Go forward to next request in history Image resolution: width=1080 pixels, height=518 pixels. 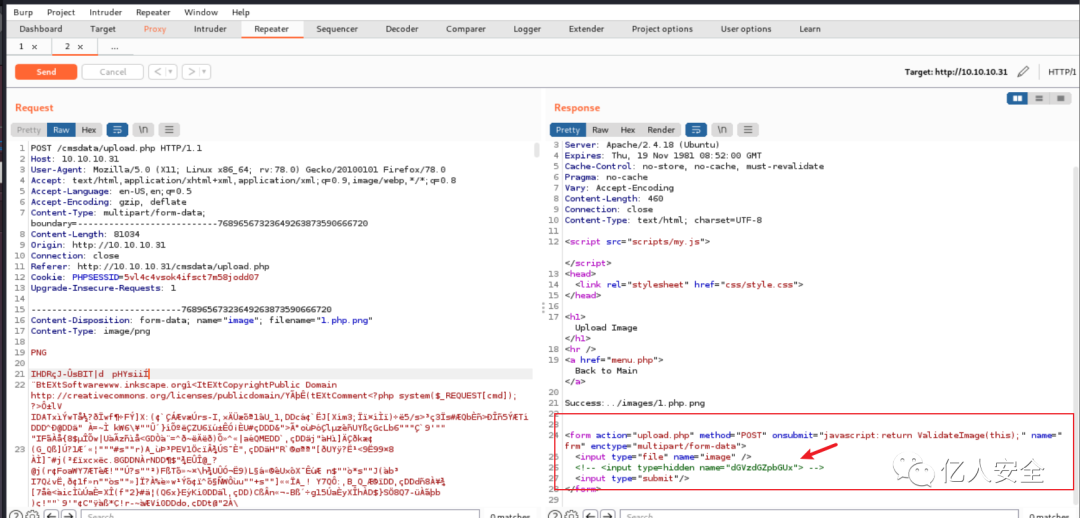(x=191, y=72)
